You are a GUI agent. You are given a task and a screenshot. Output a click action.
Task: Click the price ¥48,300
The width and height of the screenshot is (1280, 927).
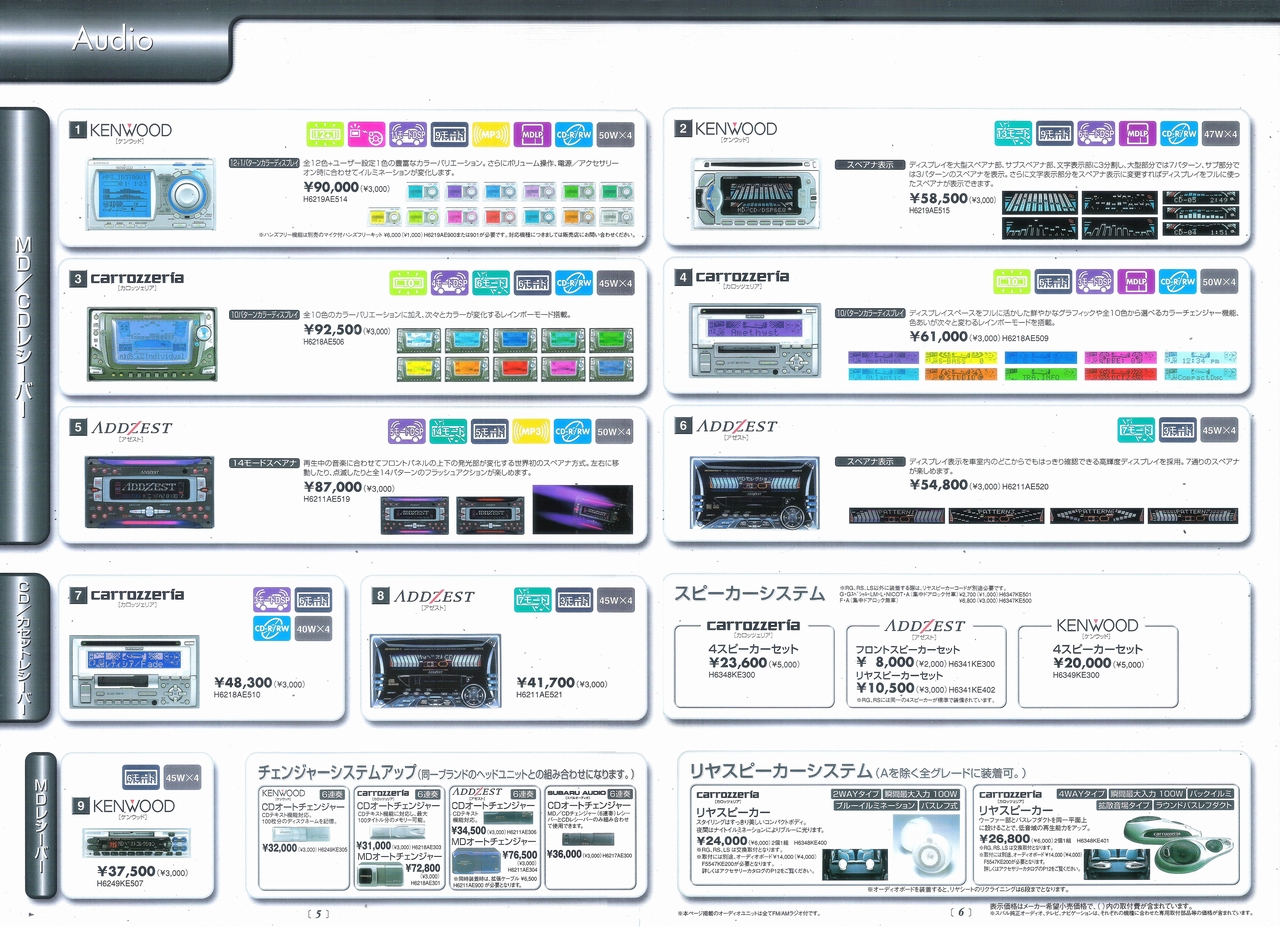point(243,683)
